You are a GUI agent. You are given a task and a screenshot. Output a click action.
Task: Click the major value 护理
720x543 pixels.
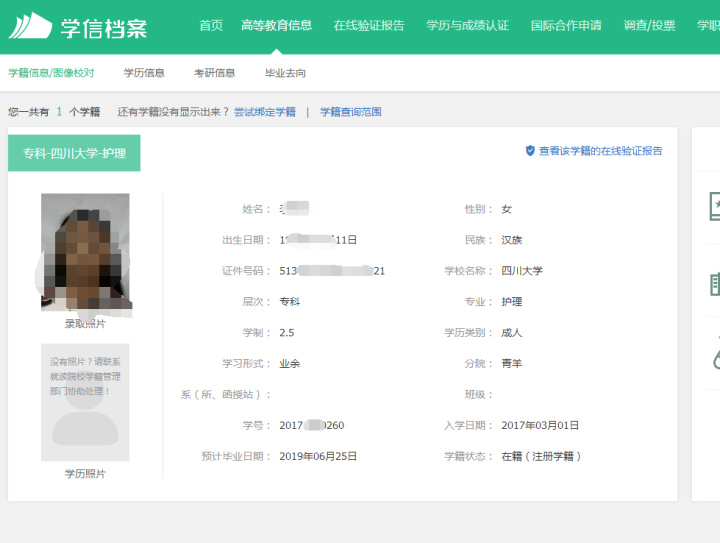pos(512,302)
